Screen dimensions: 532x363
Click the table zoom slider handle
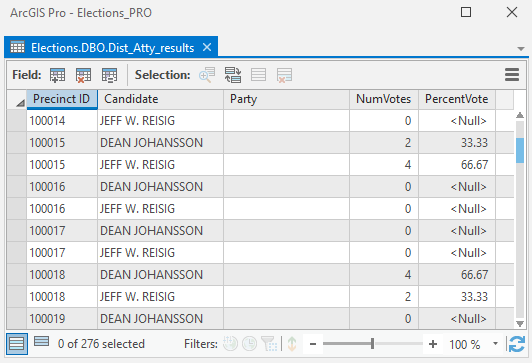[372, 344]
